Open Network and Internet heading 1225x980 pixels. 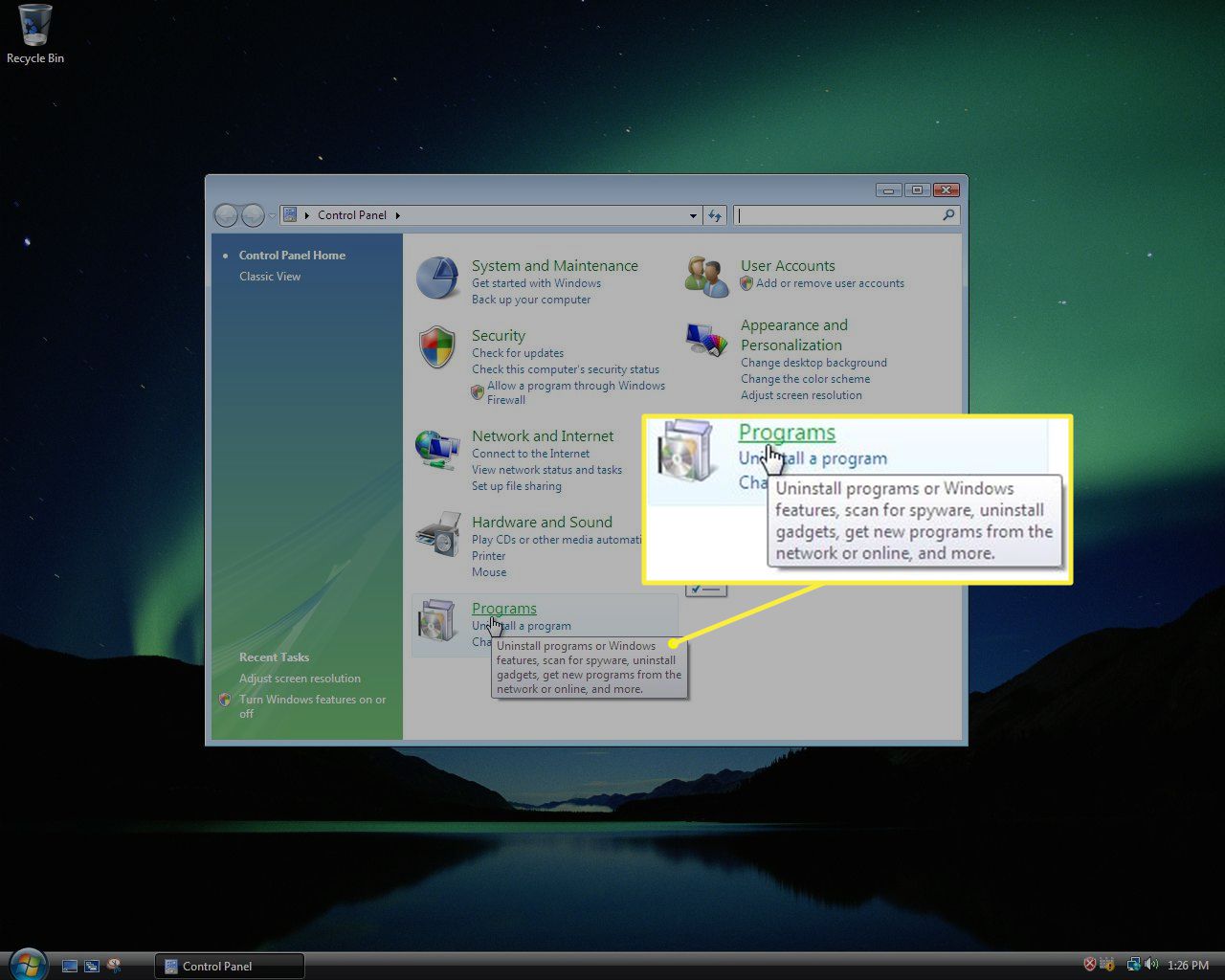point(543,436)
